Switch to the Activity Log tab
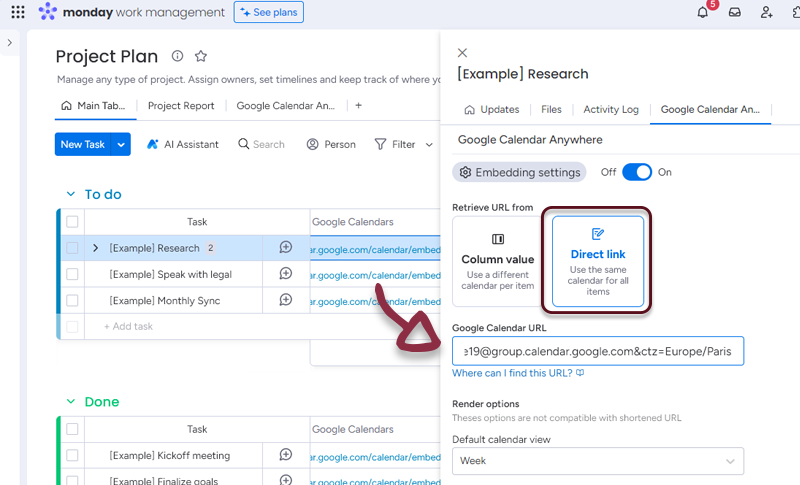The width and height of the screenshot is (800, 485). 610,110
